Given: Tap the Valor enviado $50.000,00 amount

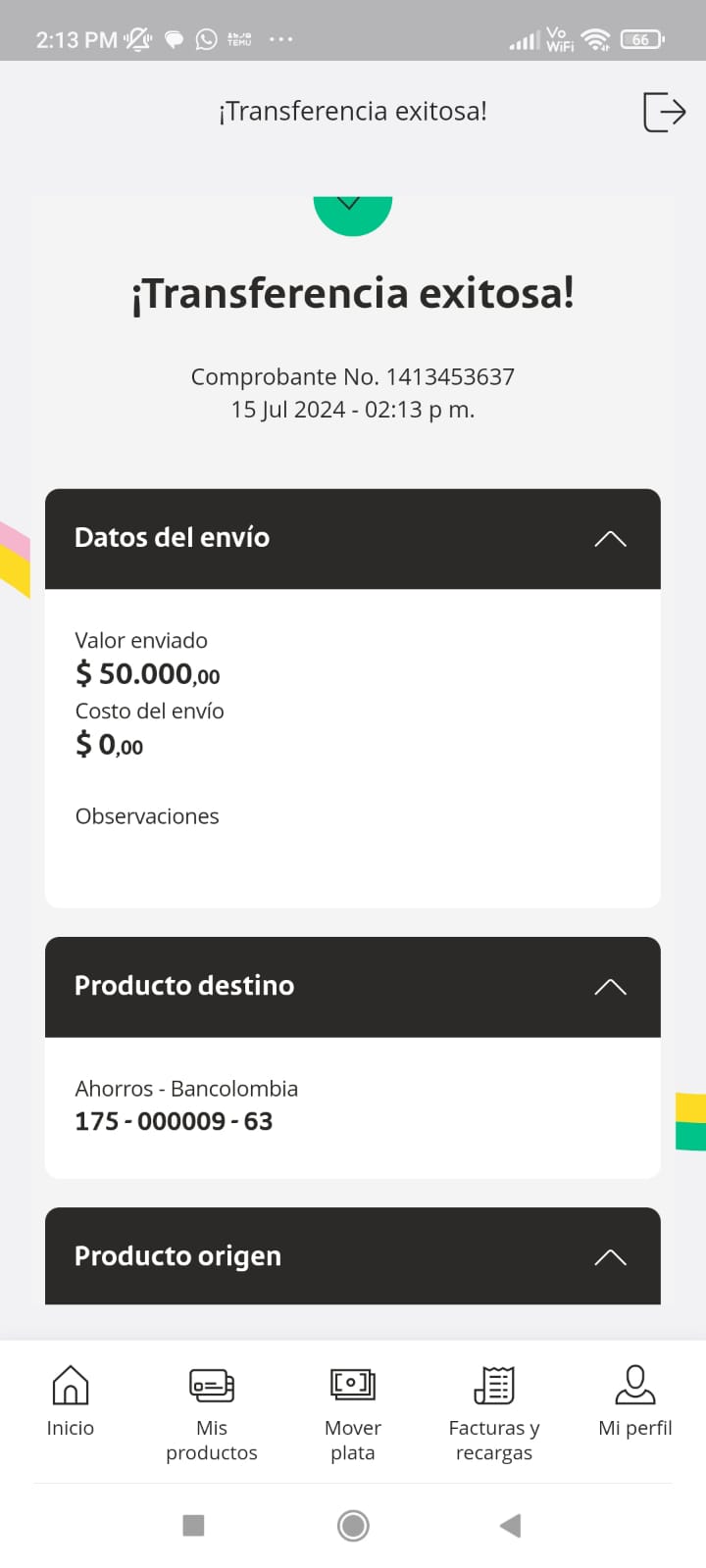Looking at the screenshot, I should [148, 674].
